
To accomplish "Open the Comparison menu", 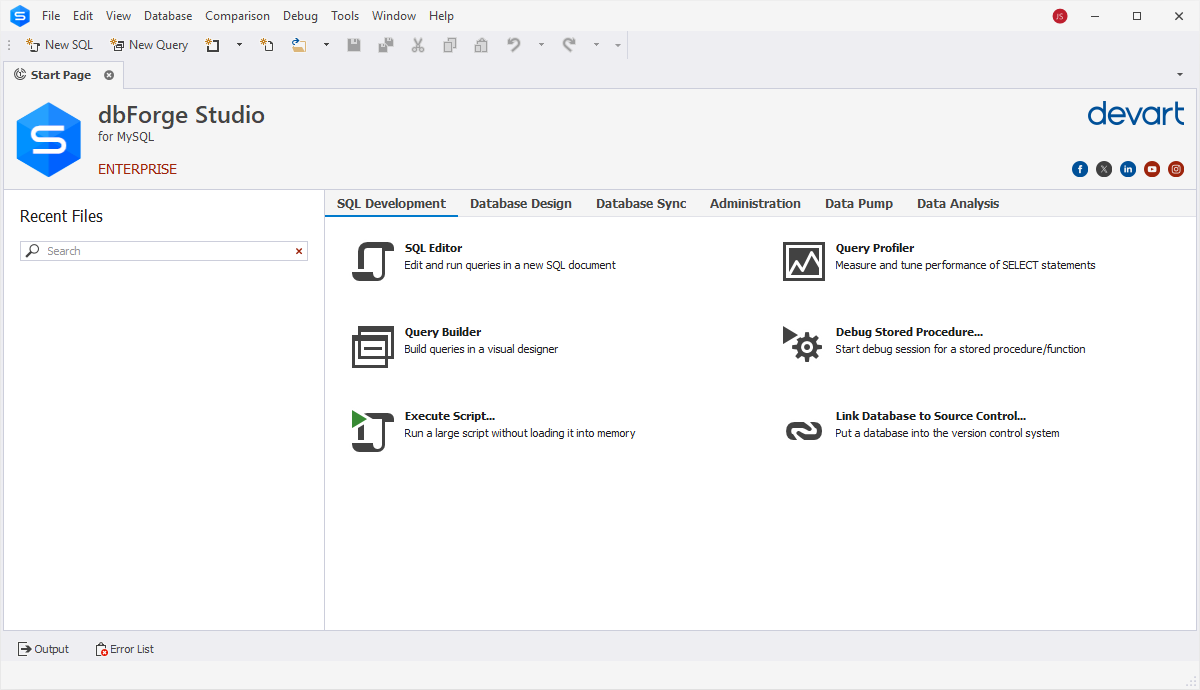I will point(238,16).
